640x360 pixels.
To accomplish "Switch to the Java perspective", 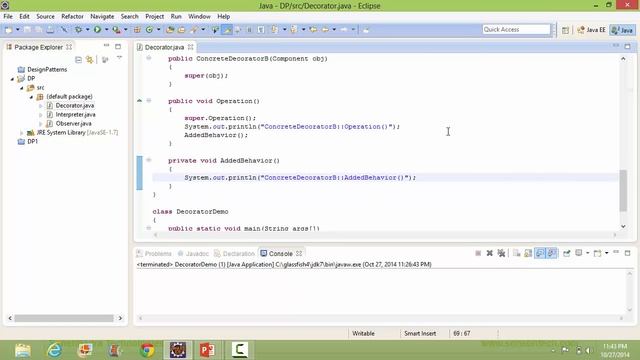I will (x=622, y=30).
